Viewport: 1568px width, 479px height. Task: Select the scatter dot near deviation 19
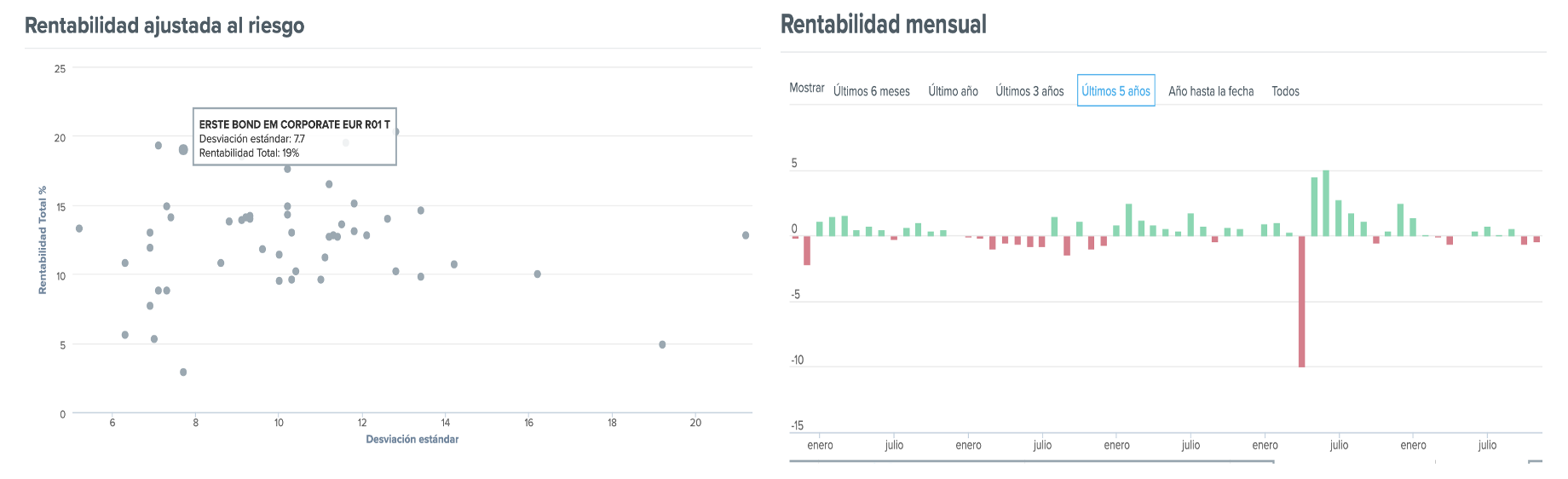(x=662, y=344)
